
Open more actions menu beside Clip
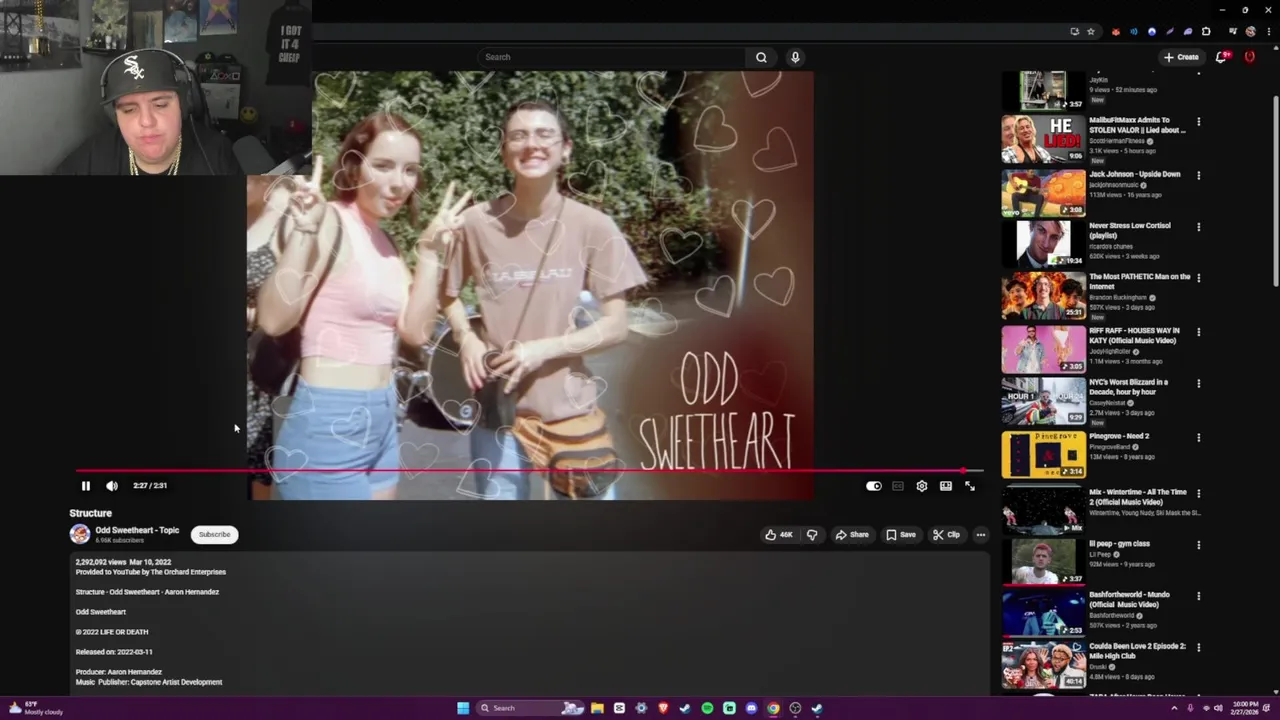tap(981, 535)
